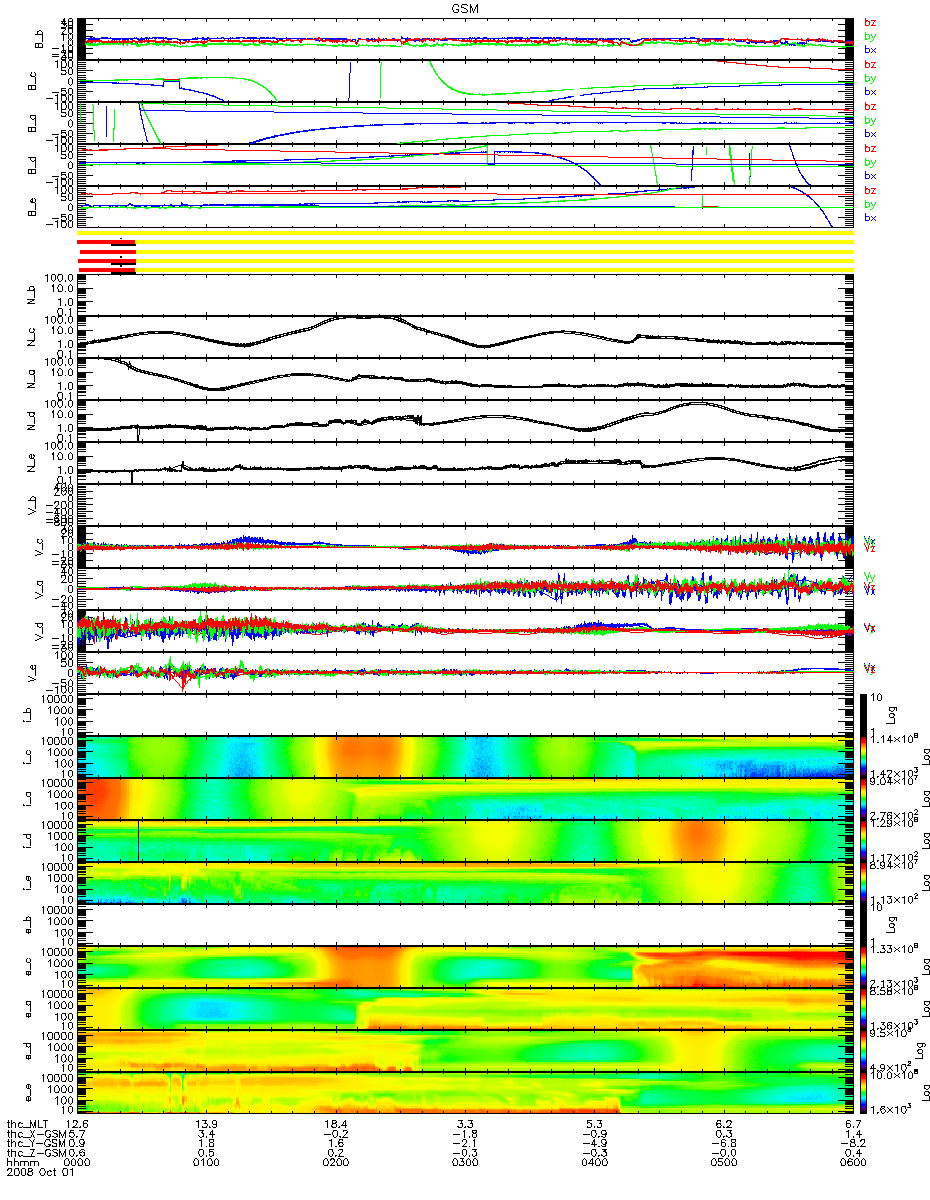930x1200 pixels.
Task: Click the N_c density panel label
Action: pyautogui.click(x=33, y=335)
